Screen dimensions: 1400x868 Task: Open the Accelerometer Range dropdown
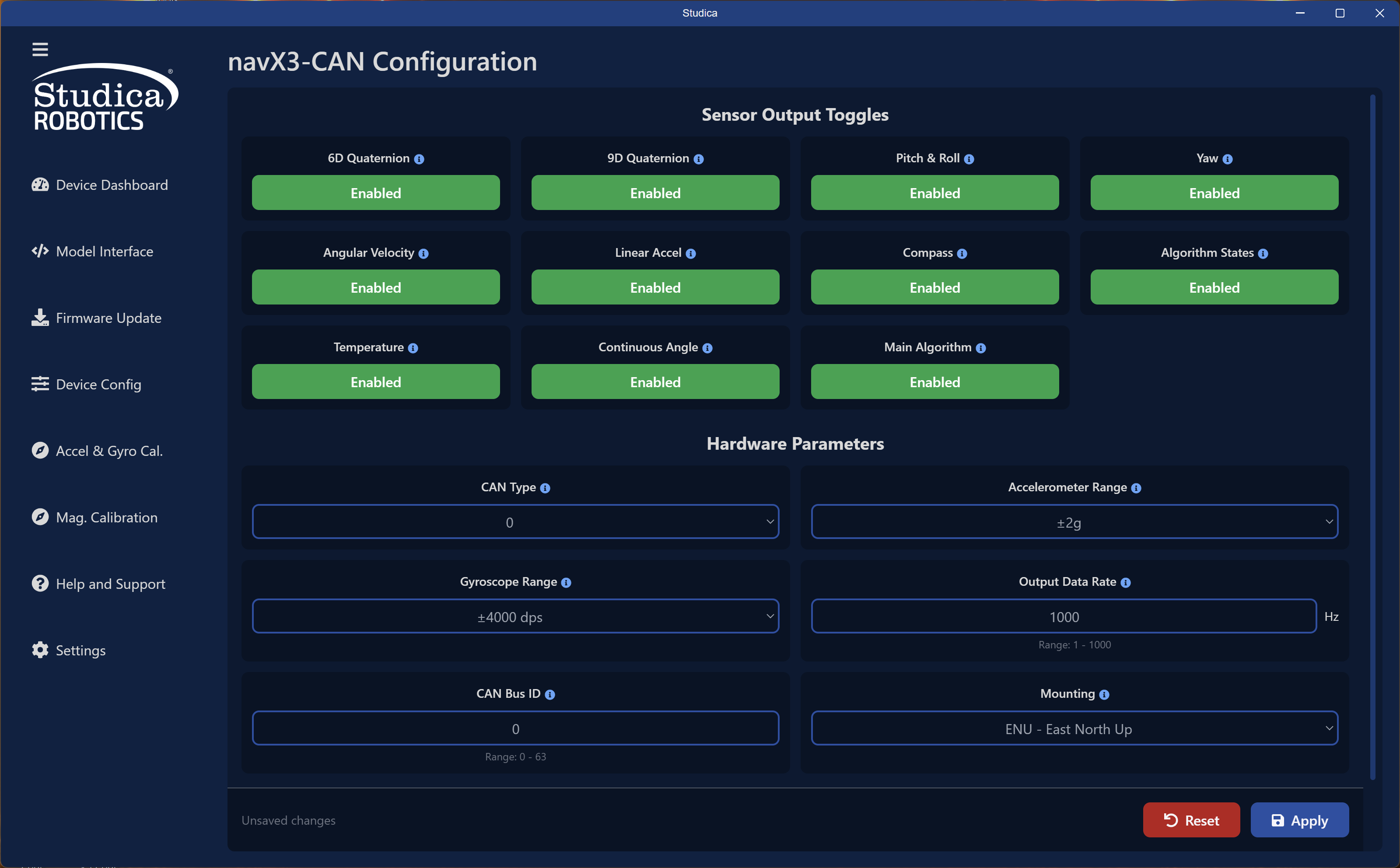1074,522
